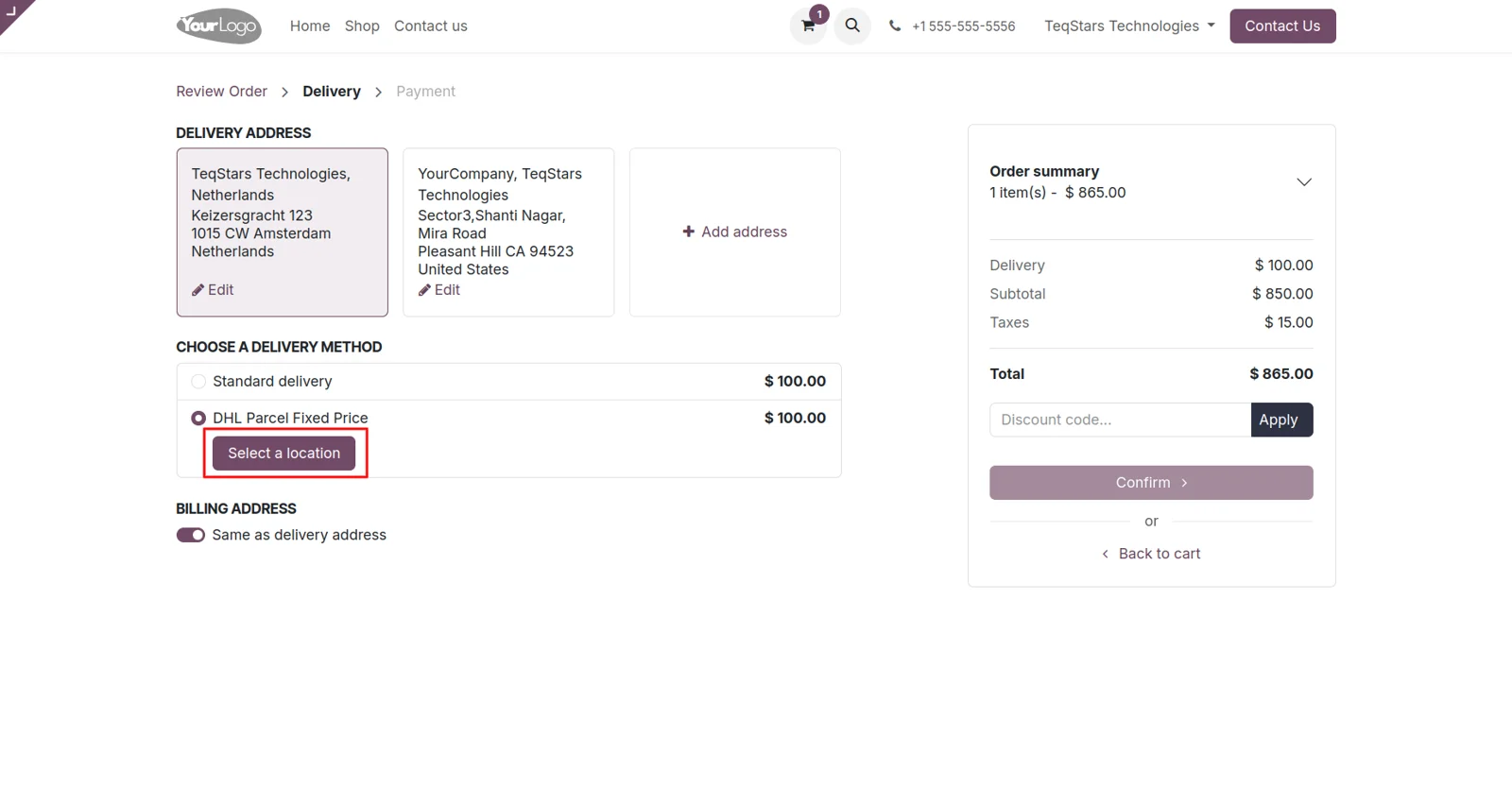1512x789 pixels.
Task: Toggle Same as delivery address switch
Action: pos(191,535)
